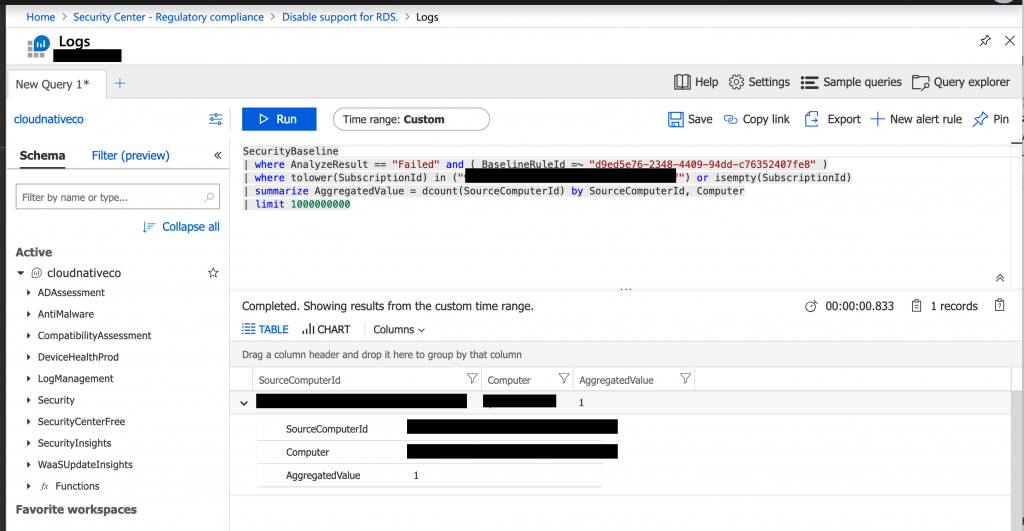Click the Logs service icon

tap(39, 46)
